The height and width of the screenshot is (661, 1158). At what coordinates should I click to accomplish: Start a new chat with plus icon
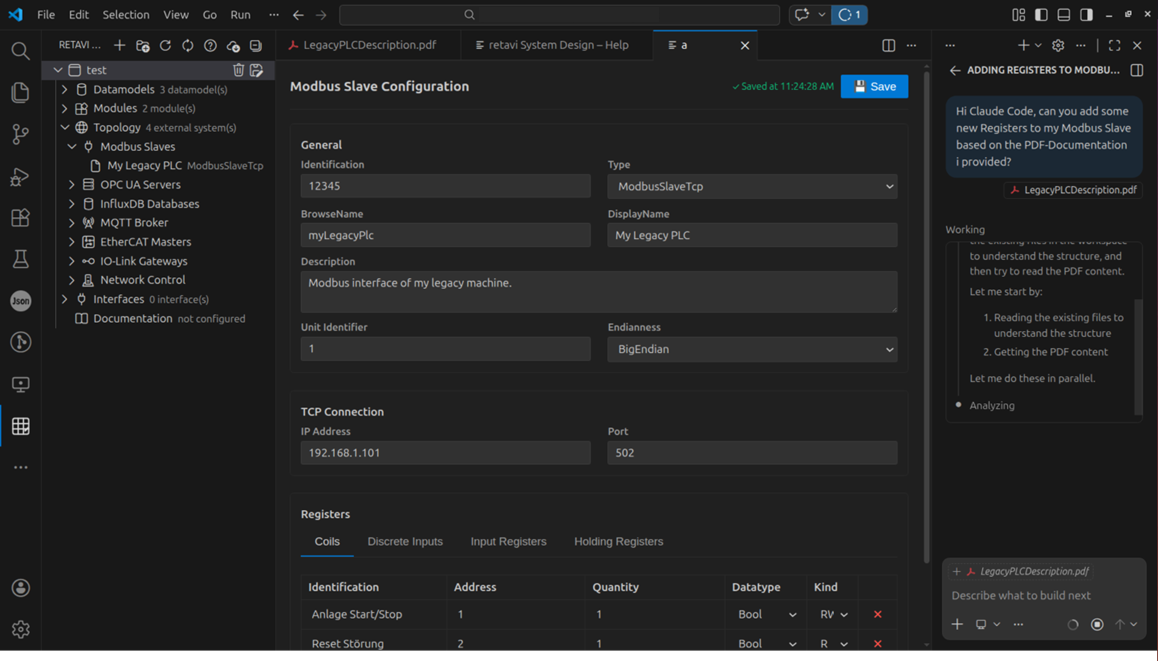pos(1023,46)
